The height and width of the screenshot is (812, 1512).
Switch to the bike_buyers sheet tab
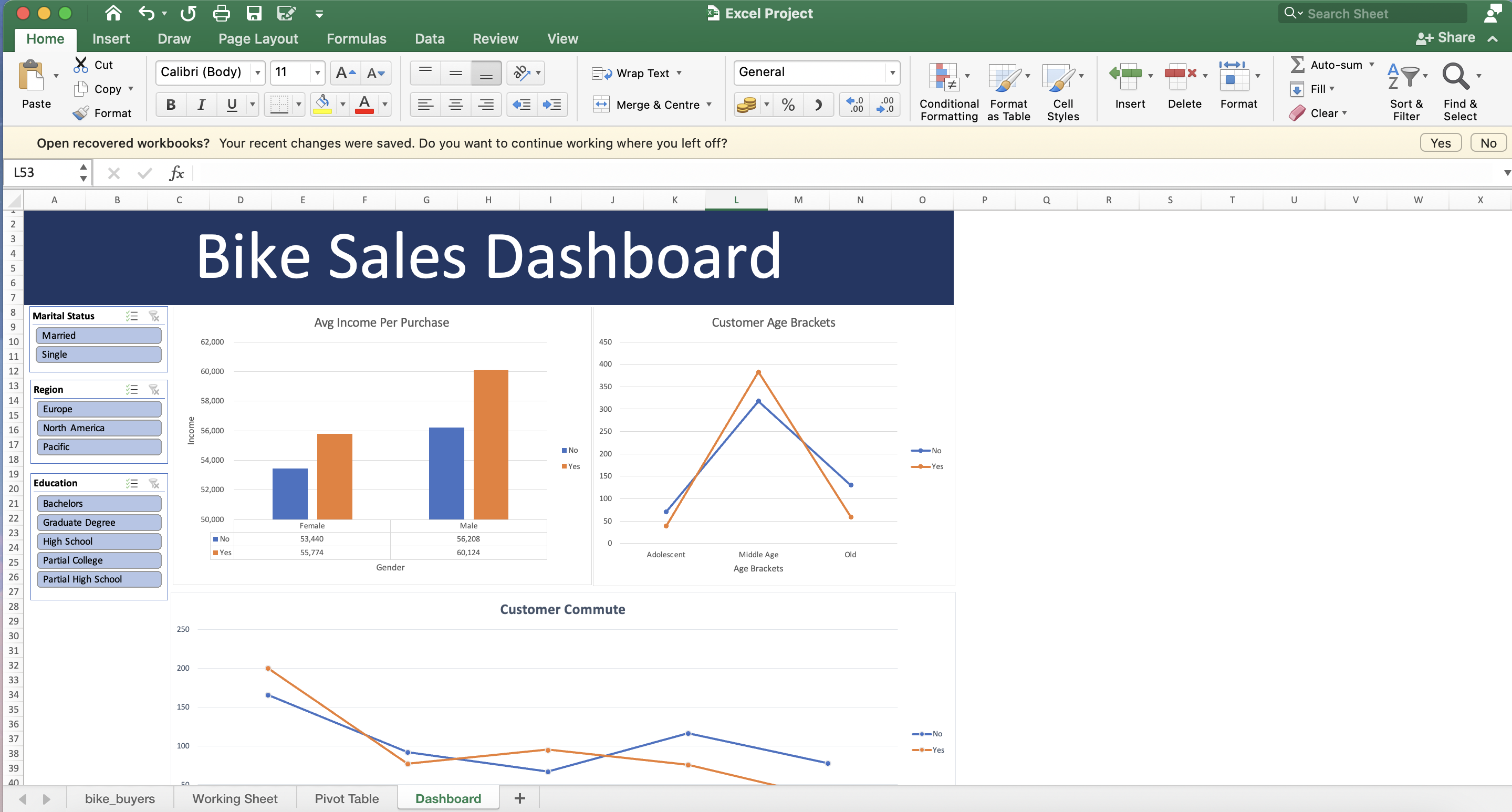[x=120, y=798]
